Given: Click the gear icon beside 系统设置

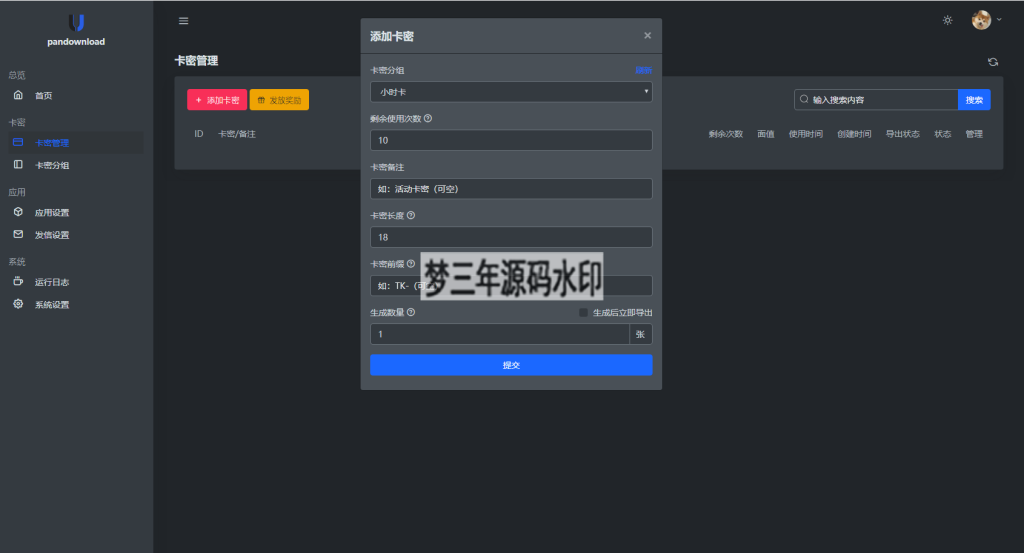Looking at the screenshot, I should pyautogui.click(x=18, y=304).
